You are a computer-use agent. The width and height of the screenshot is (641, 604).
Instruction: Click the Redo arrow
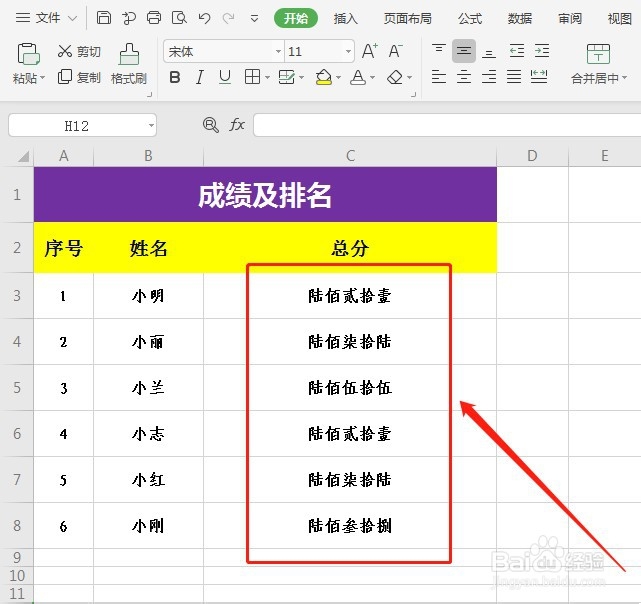[x=229, y=18]
